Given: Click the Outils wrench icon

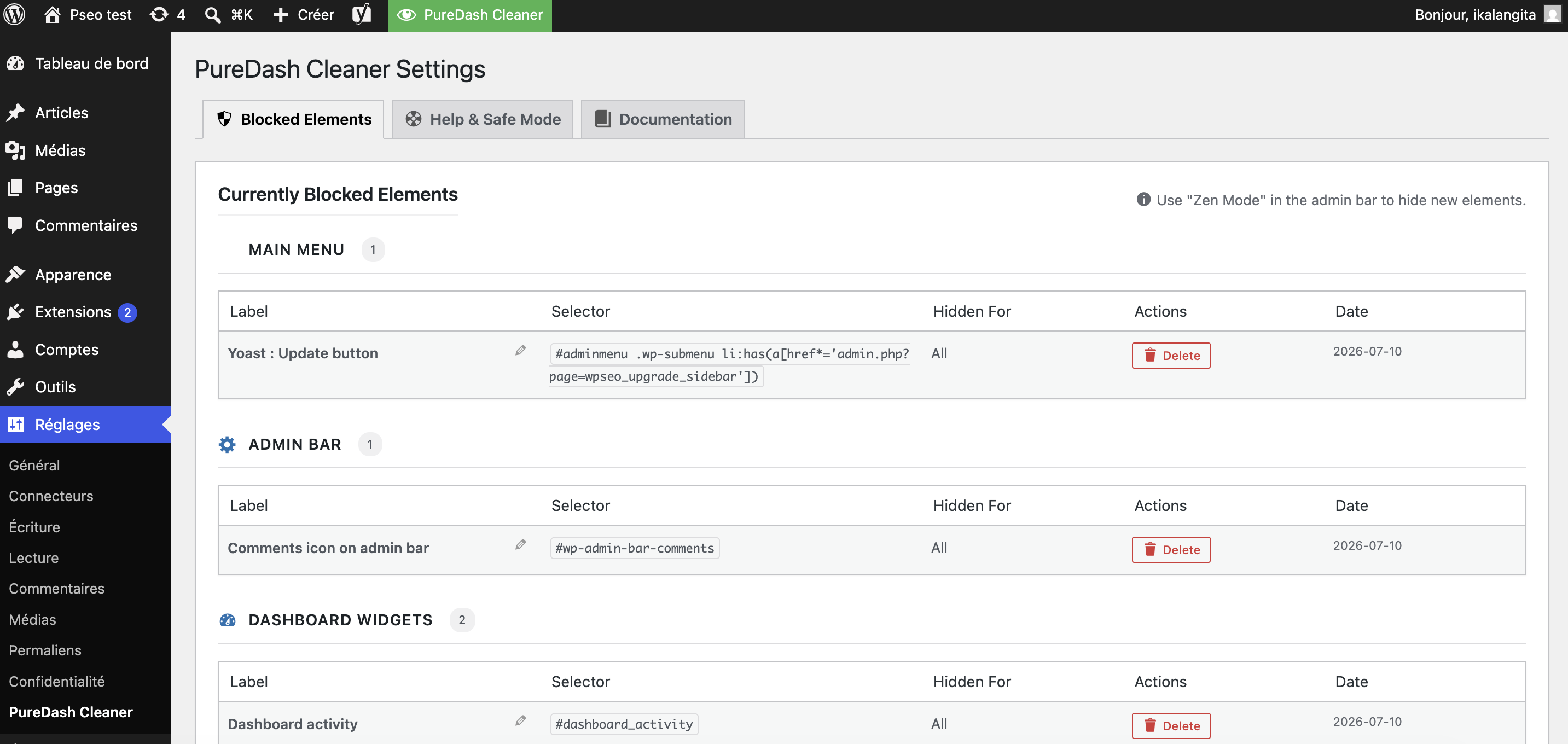Looking at the screenshot, I should coord(15,387).
